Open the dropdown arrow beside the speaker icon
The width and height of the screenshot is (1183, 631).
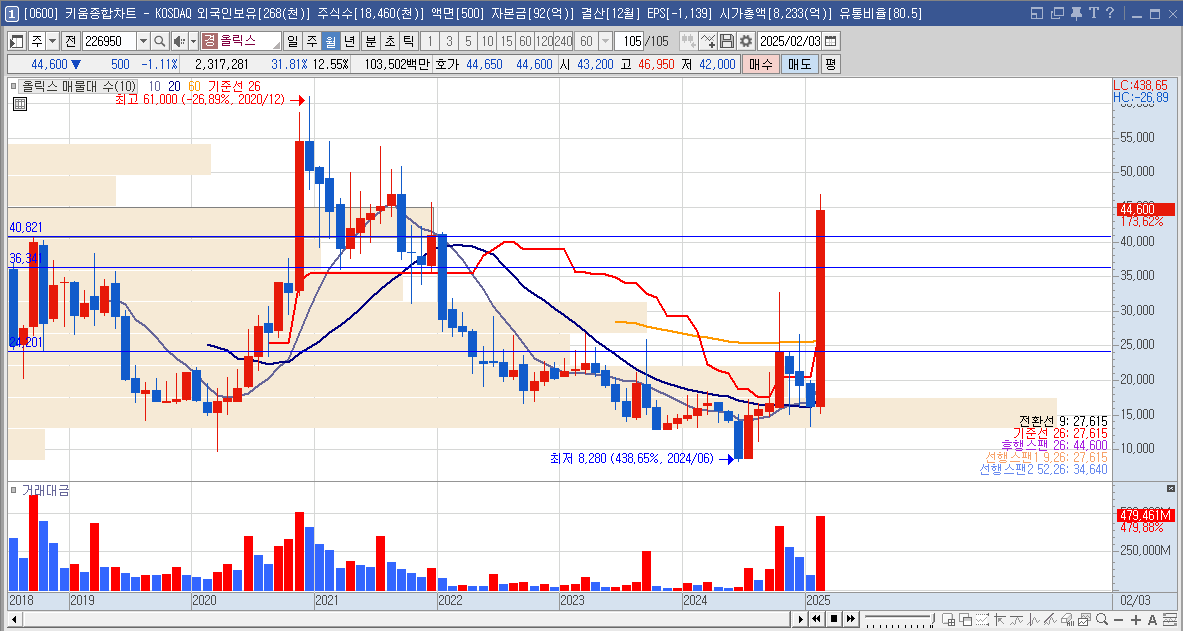click(x=193, y=42)
